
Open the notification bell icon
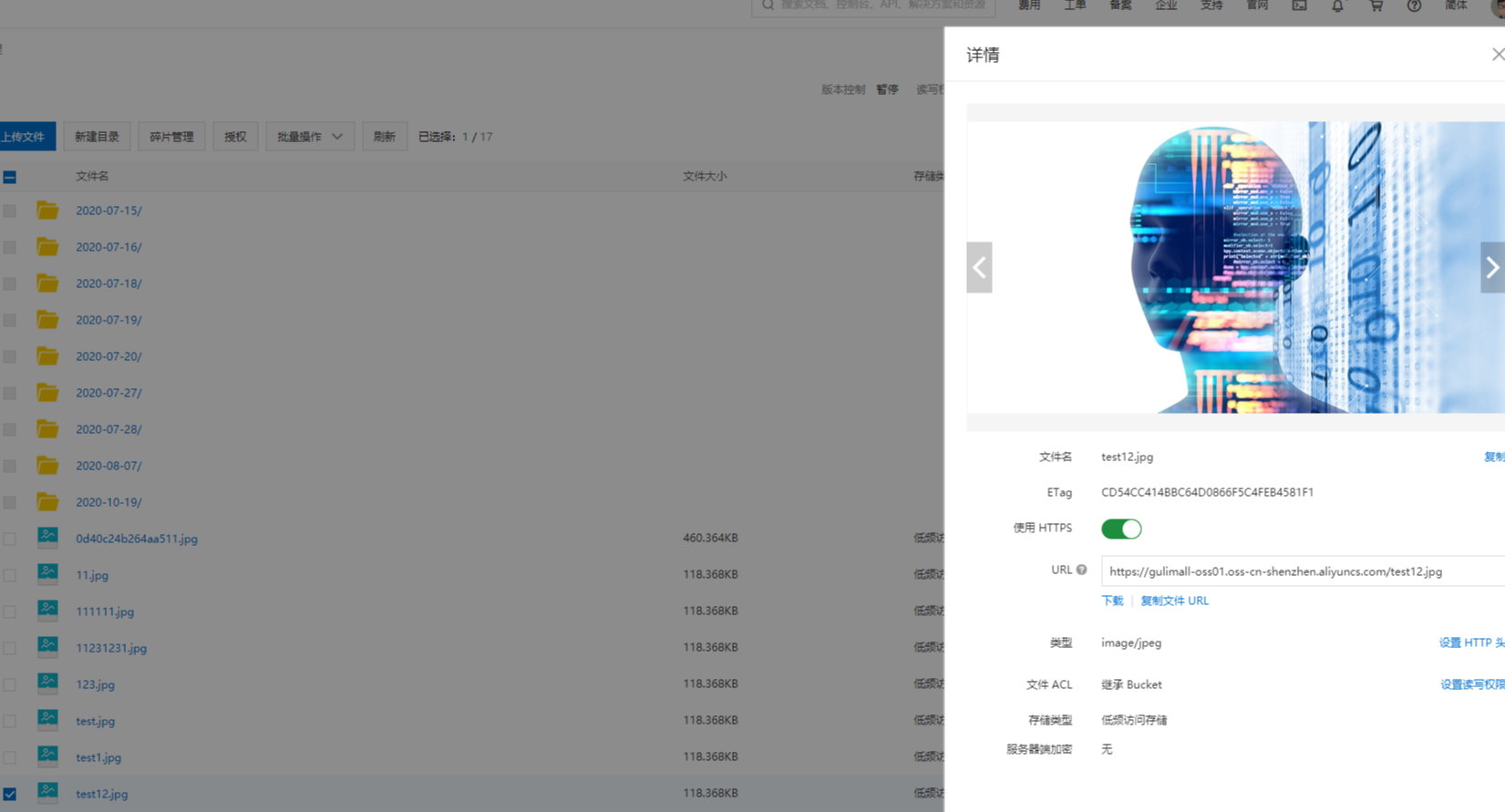[x=1337, y=5]
